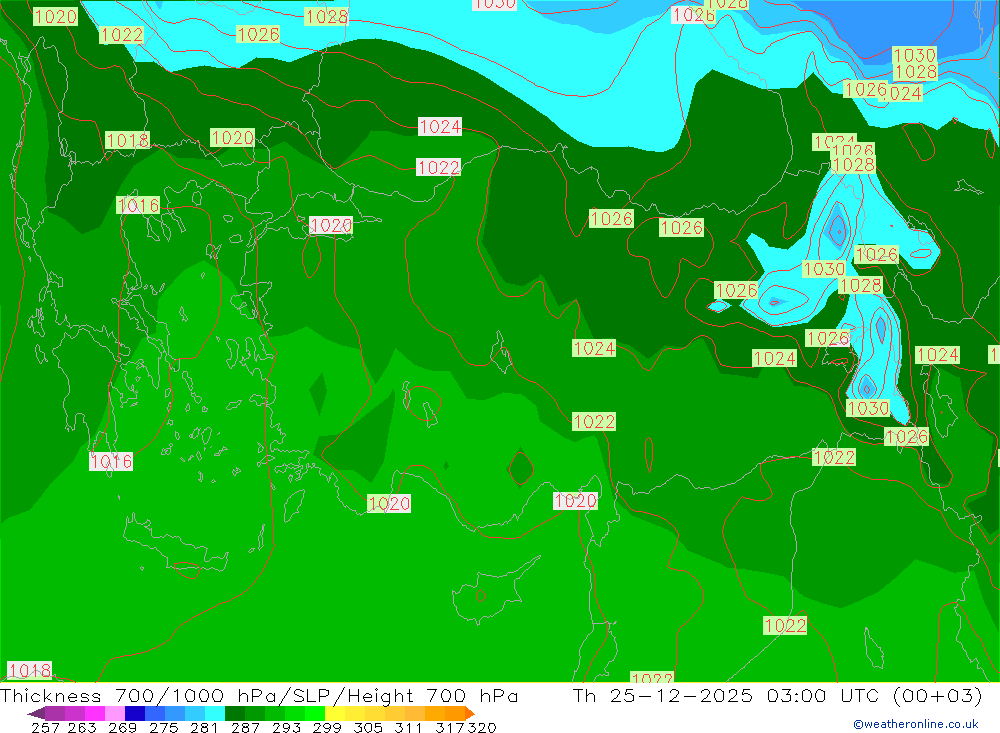Click the legend value 317
Screen dimensions: 1000x733
coord(450,728)
